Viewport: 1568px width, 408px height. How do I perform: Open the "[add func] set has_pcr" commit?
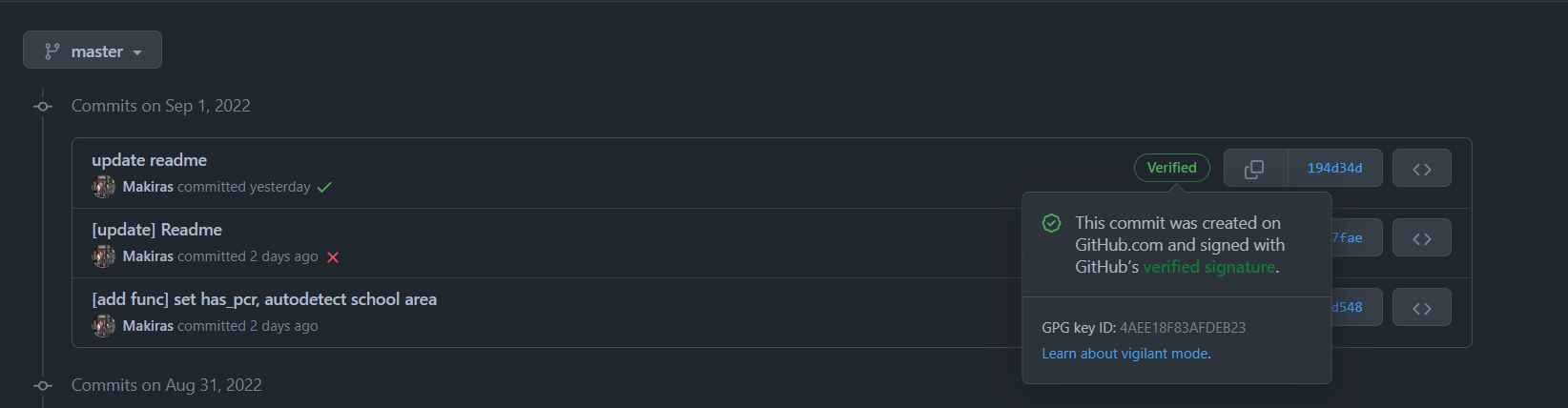point(263,299)
